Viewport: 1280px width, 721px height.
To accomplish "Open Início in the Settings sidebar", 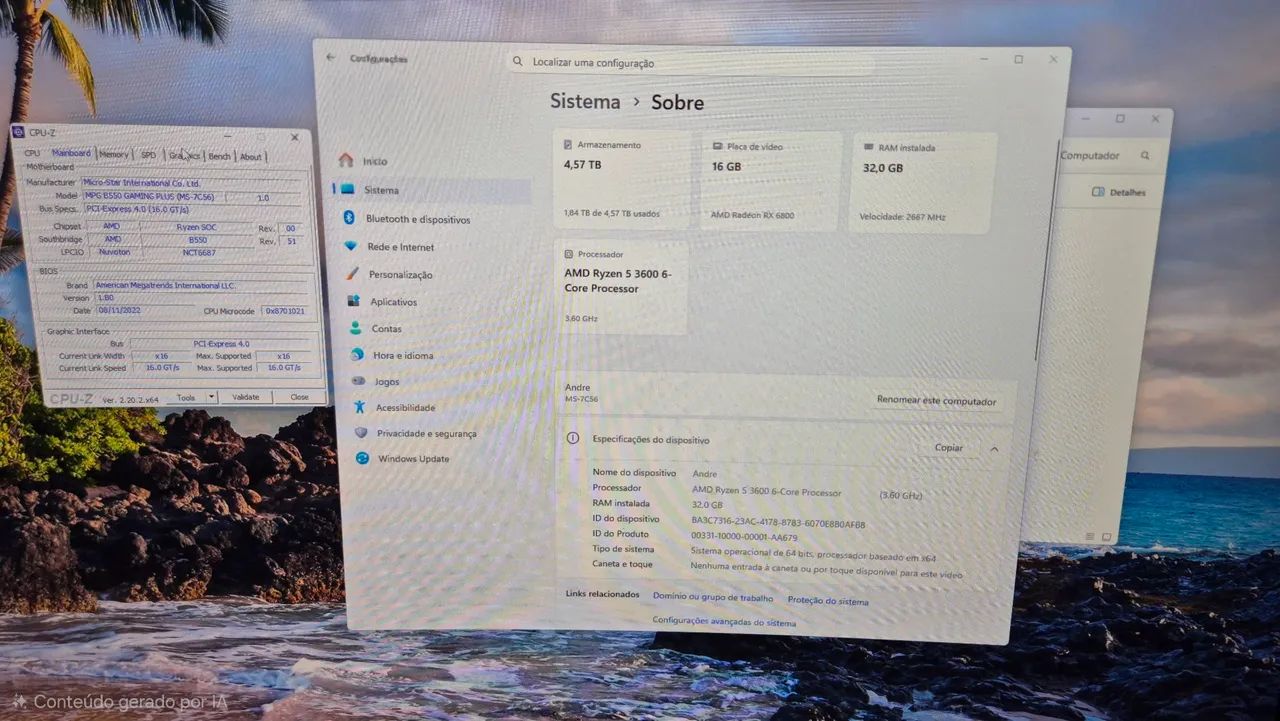I will point(365,160).
